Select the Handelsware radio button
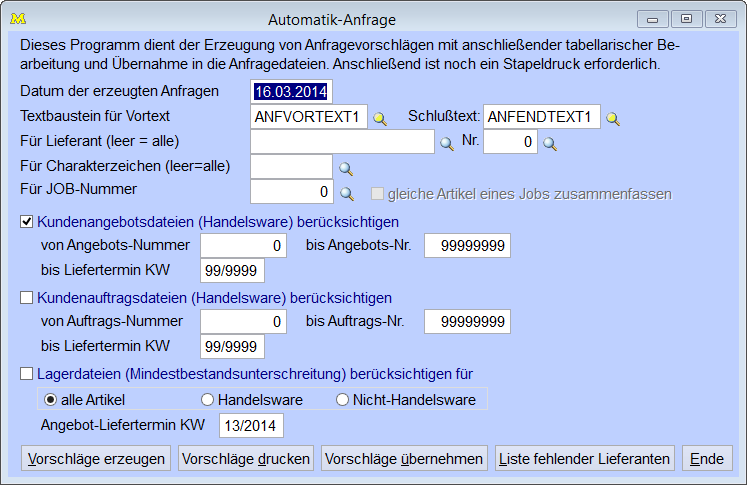This screenshot has height=485, width=747. (x=207, y=399)
